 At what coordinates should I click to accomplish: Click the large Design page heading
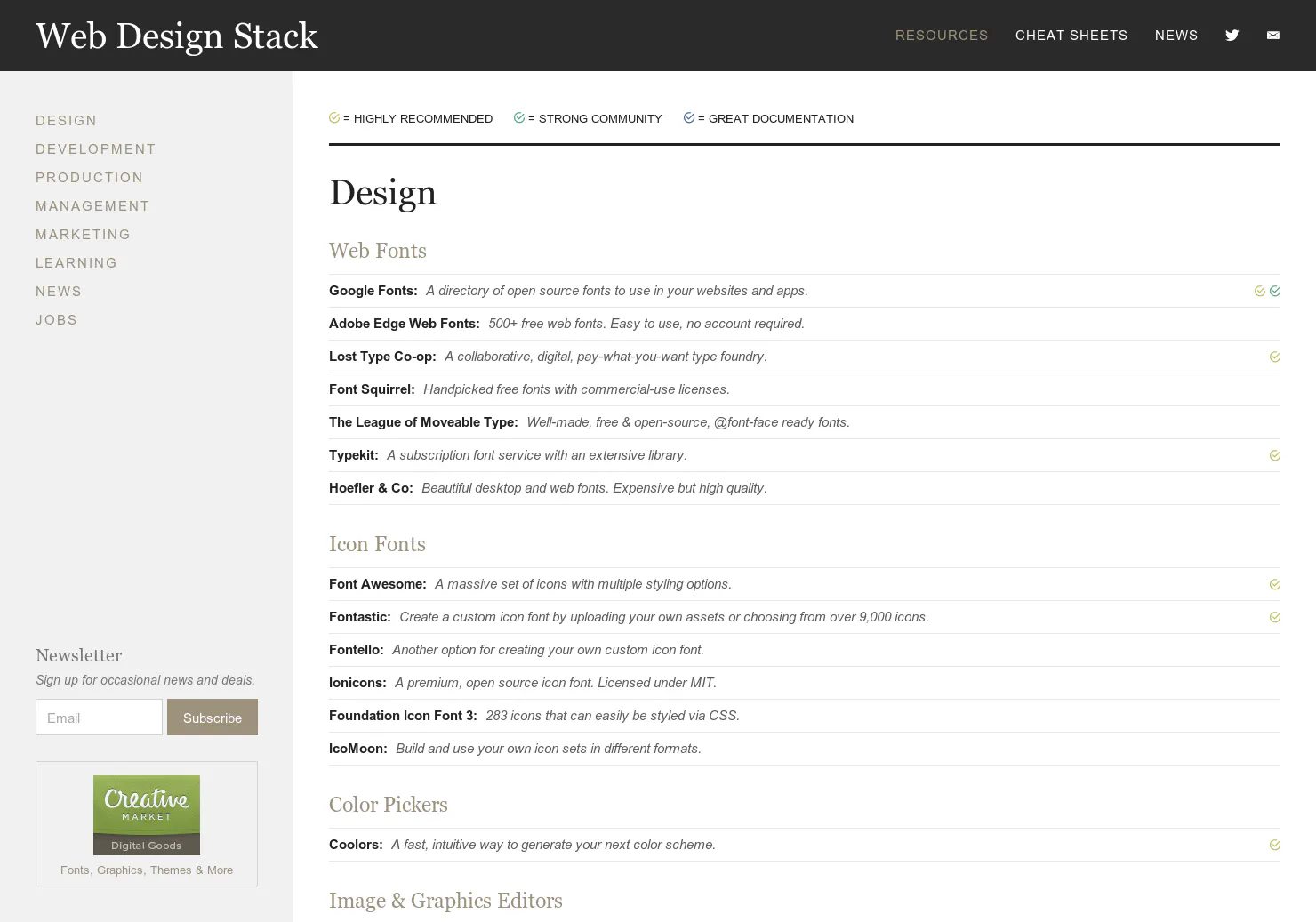[382, 193]
